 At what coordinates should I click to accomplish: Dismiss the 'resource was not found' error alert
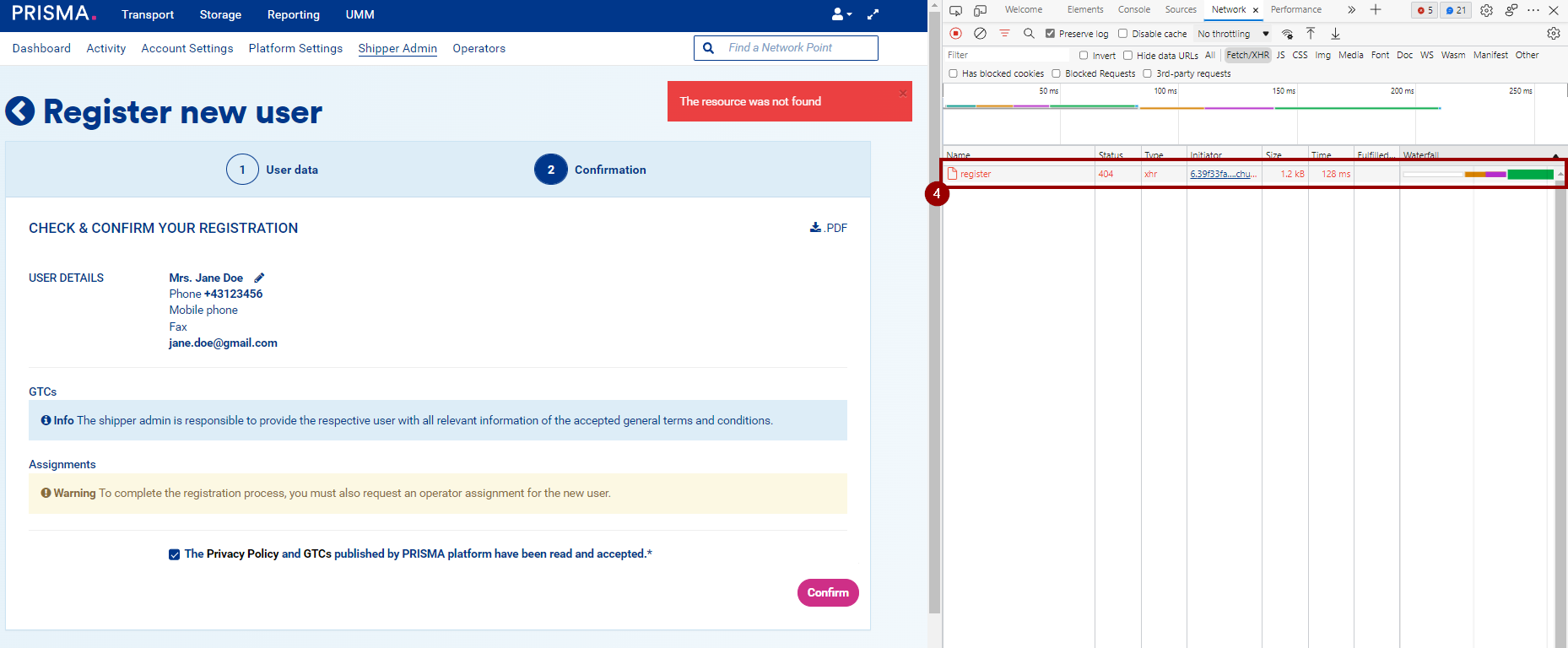[x=902, y=93]
